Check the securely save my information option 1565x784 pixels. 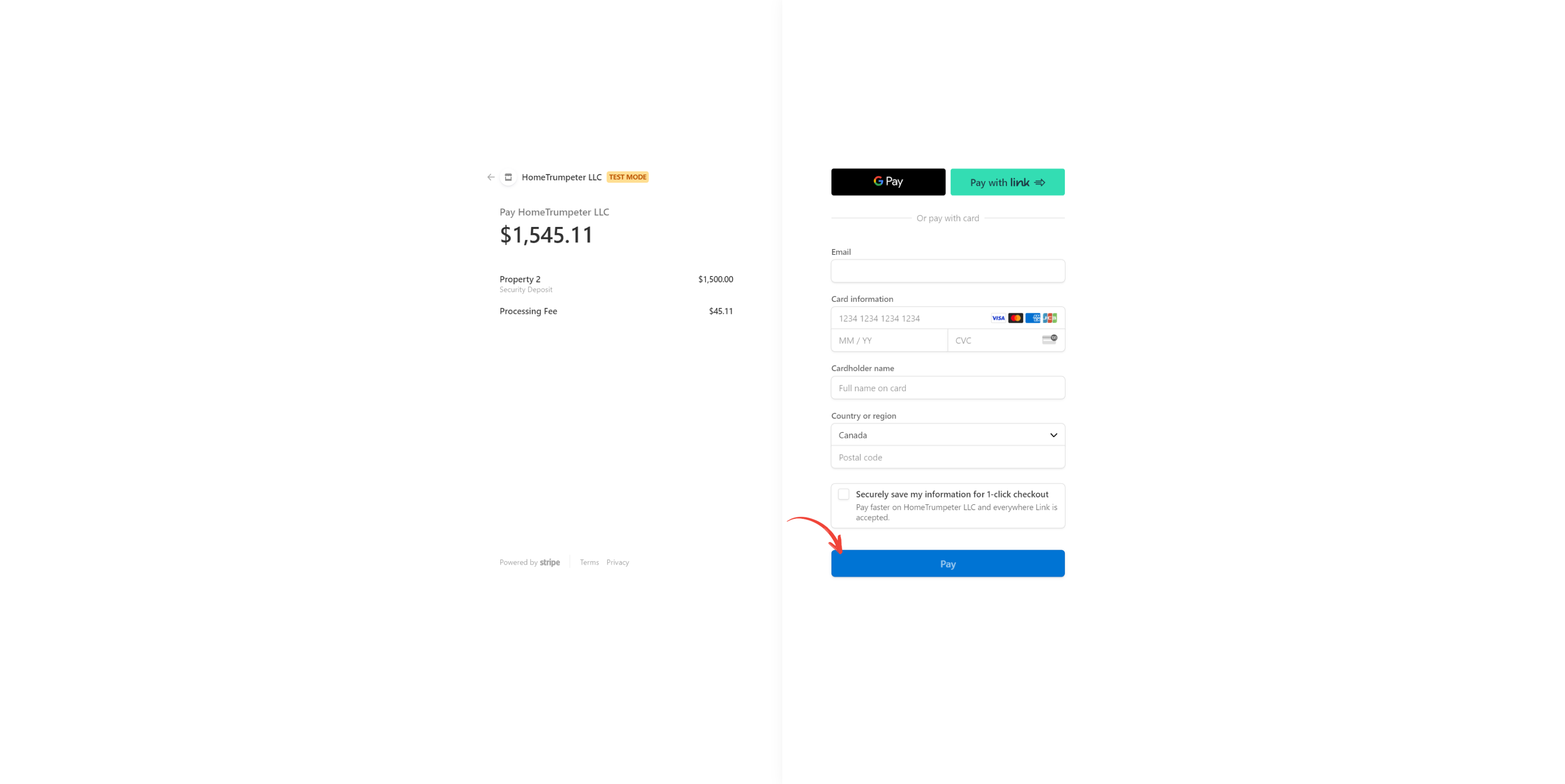pyautogui.click(x=843, y=494)
